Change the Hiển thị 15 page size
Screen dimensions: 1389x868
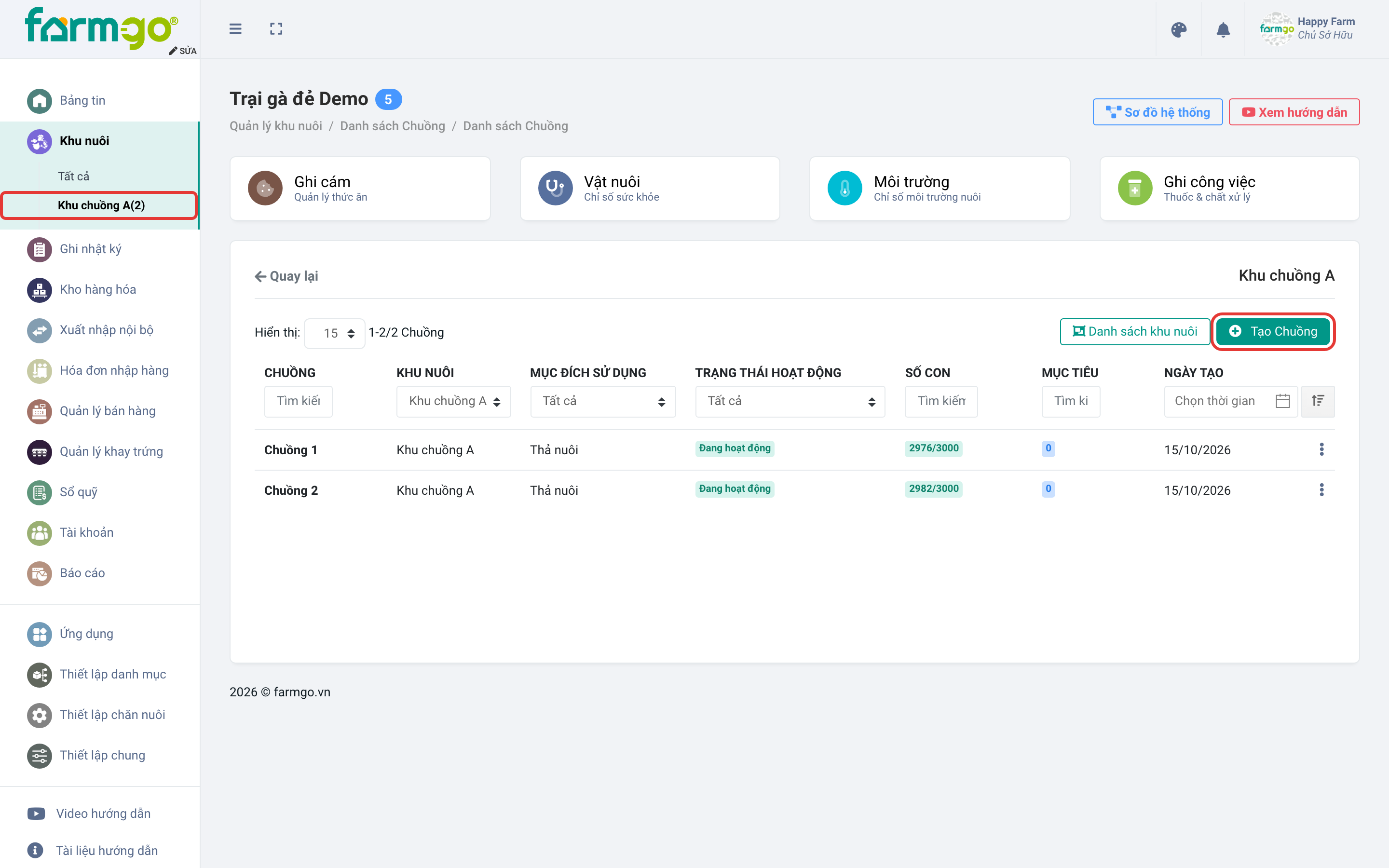tap(335, 333)
